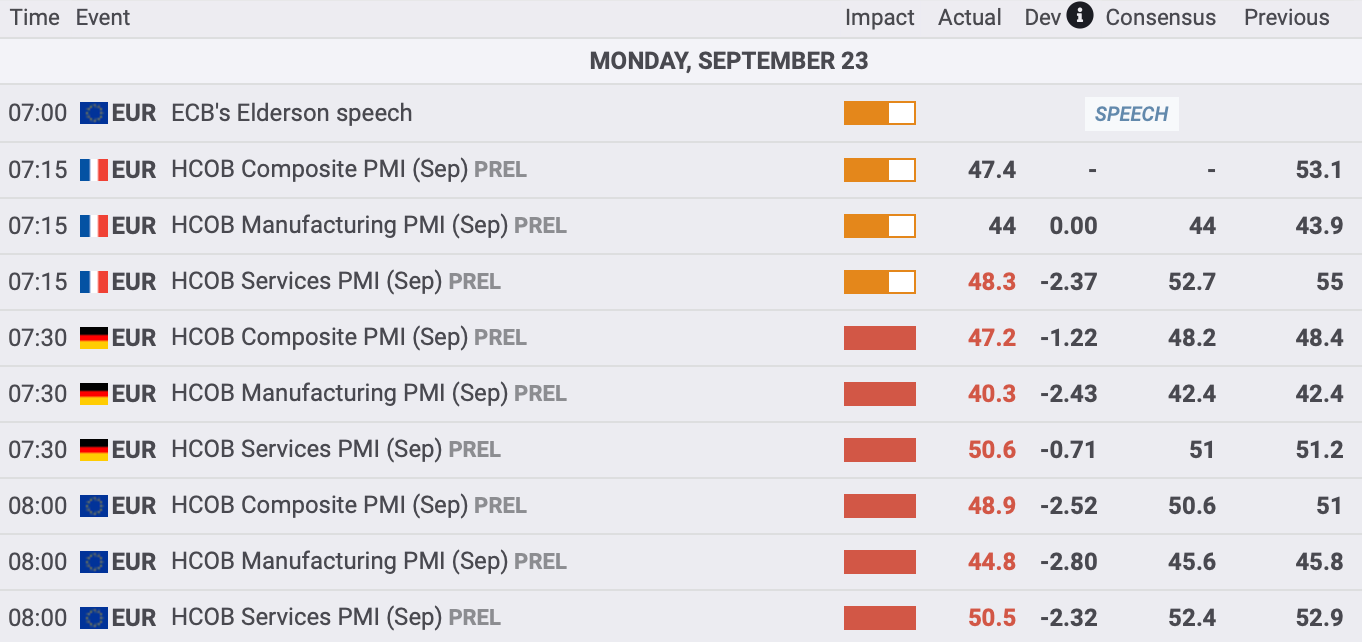Click the Previous column header

pos(1287,17)
